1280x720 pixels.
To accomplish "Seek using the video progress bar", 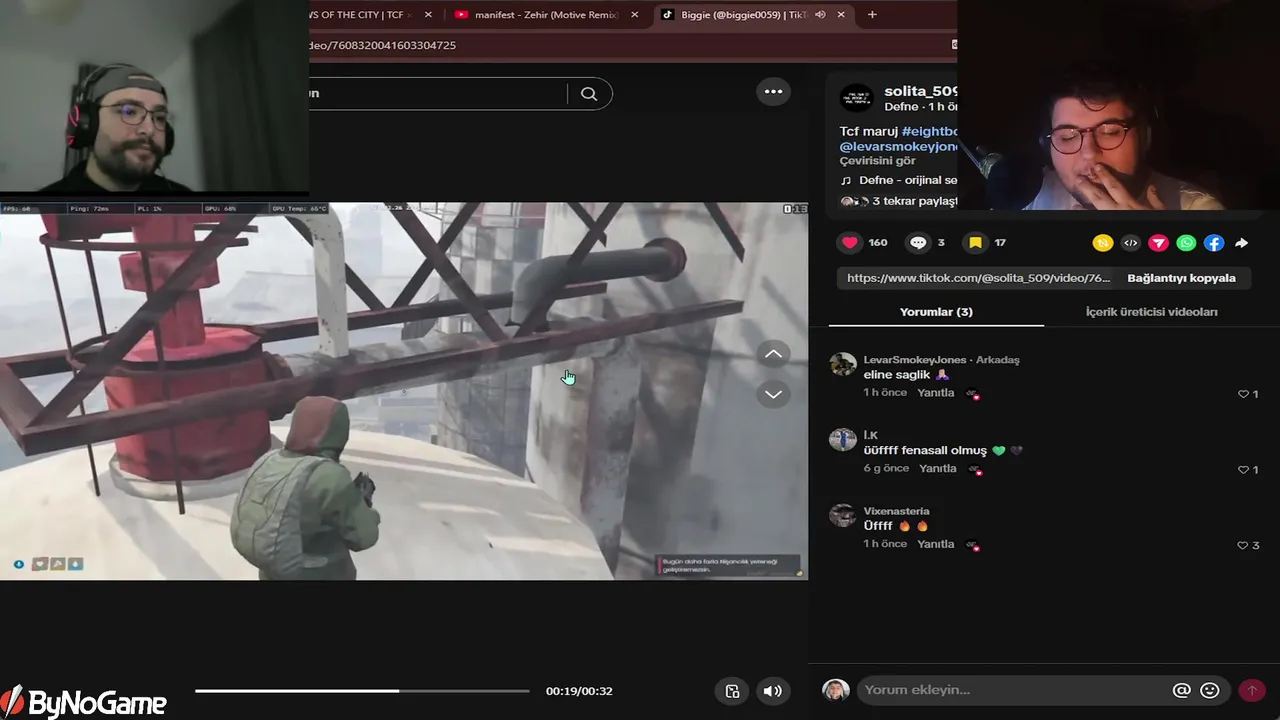I will tap(362, 691).
